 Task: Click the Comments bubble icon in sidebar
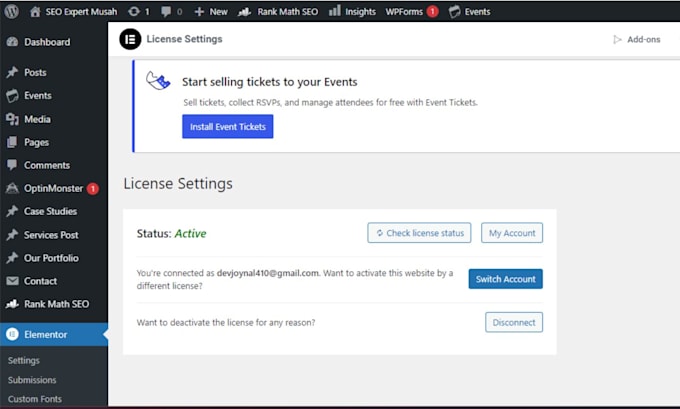tap(12, 165)
